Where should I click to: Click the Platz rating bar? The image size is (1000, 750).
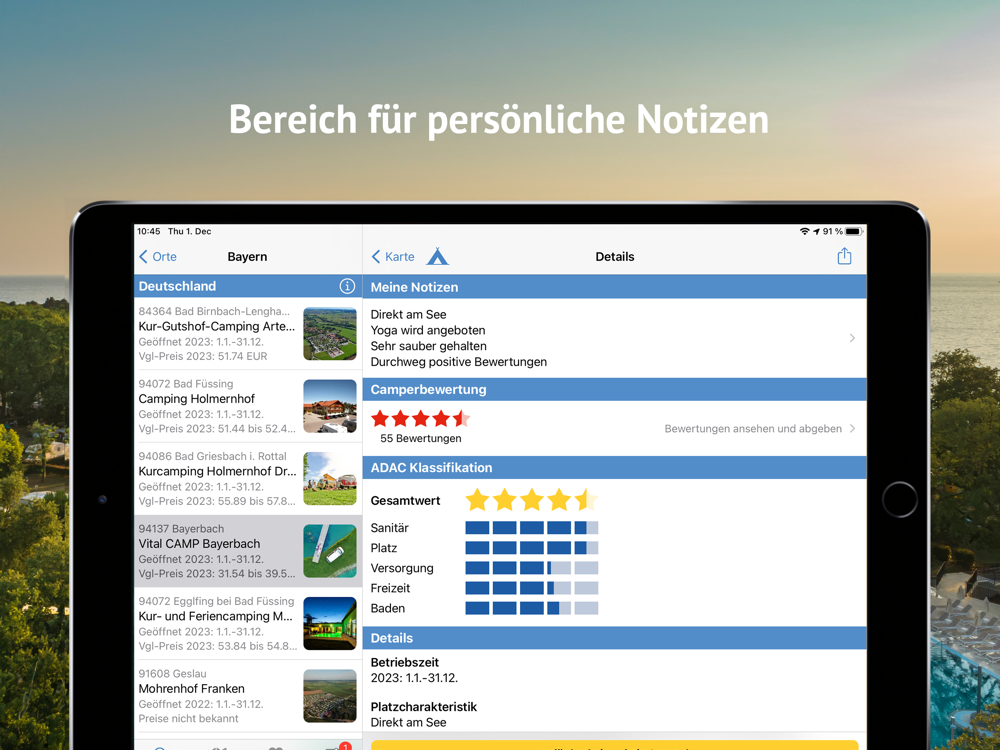tap(531, 548)
